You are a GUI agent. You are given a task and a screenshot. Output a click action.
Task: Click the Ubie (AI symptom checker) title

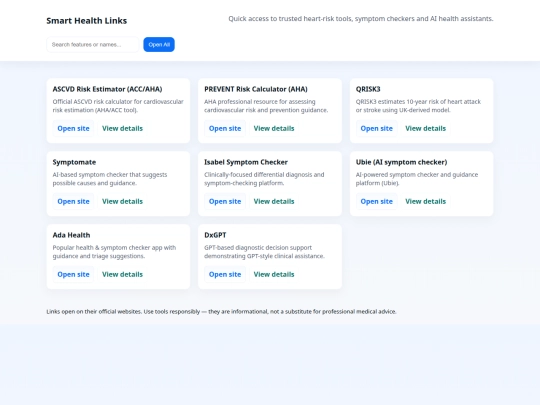(x=402, y=162)
